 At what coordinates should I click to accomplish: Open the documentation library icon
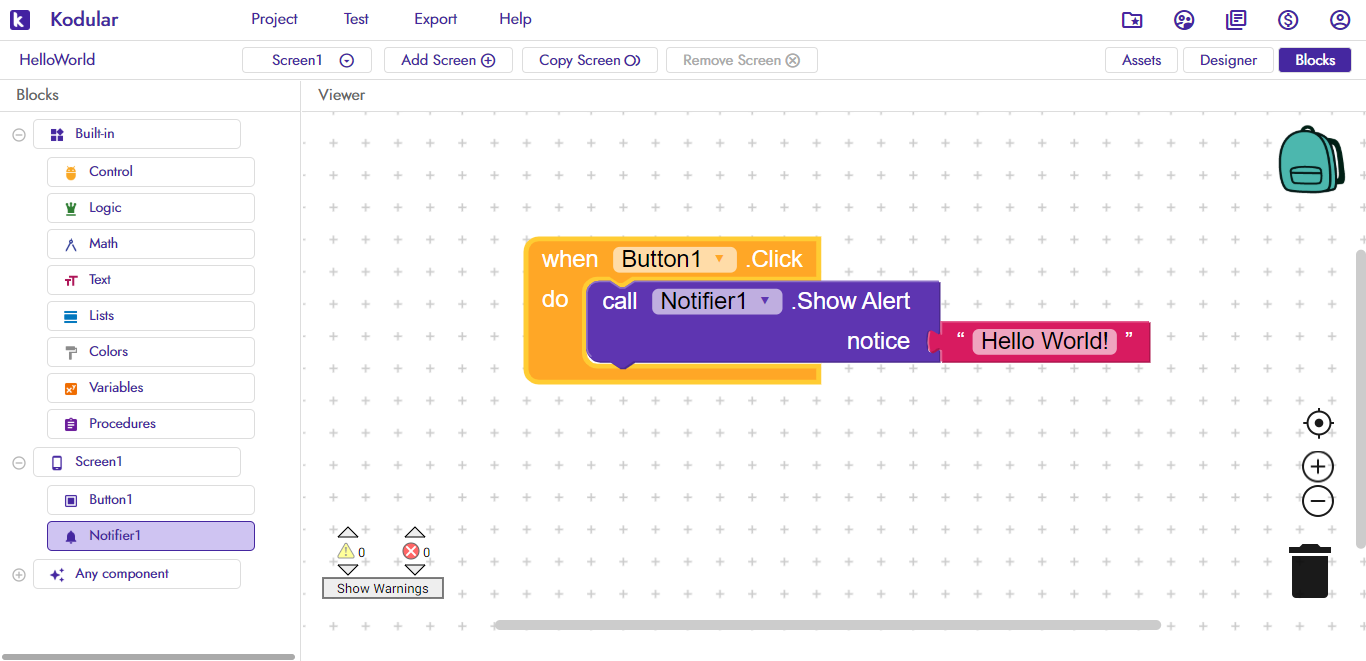click(x=1236, y=20)
